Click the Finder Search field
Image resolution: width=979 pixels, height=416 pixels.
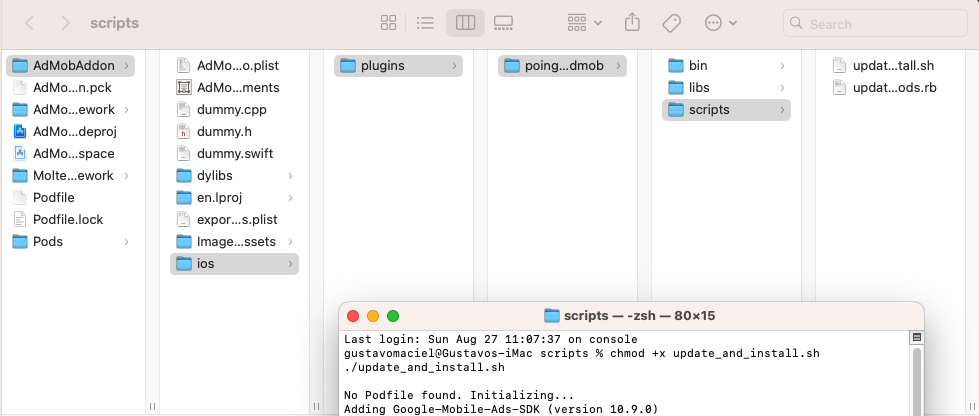coord(875,24)
